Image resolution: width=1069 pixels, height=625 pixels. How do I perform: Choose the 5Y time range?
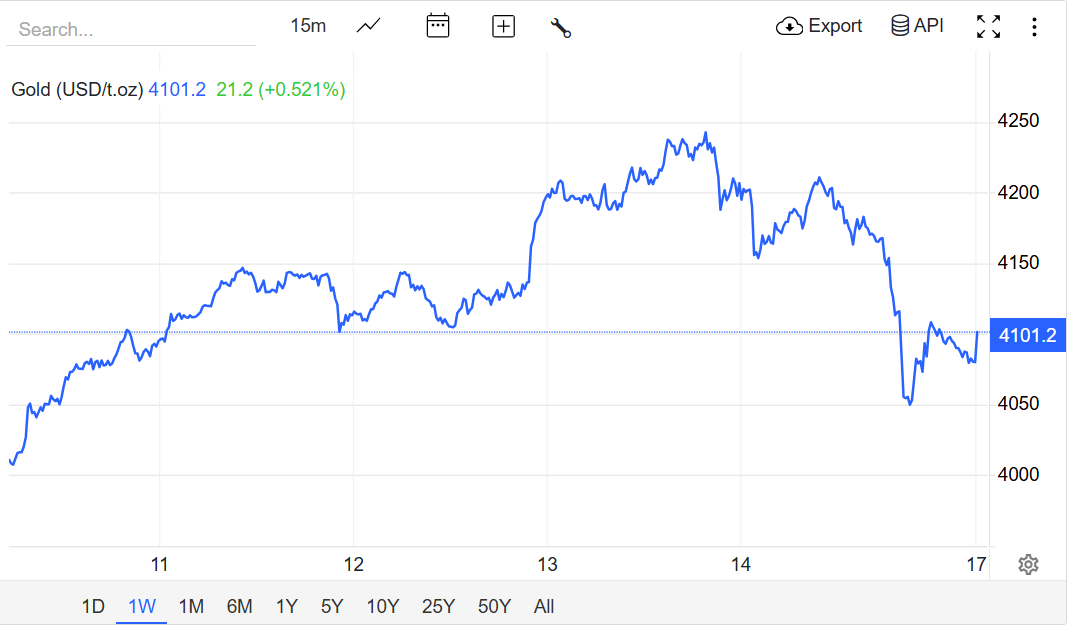[332, 606]
